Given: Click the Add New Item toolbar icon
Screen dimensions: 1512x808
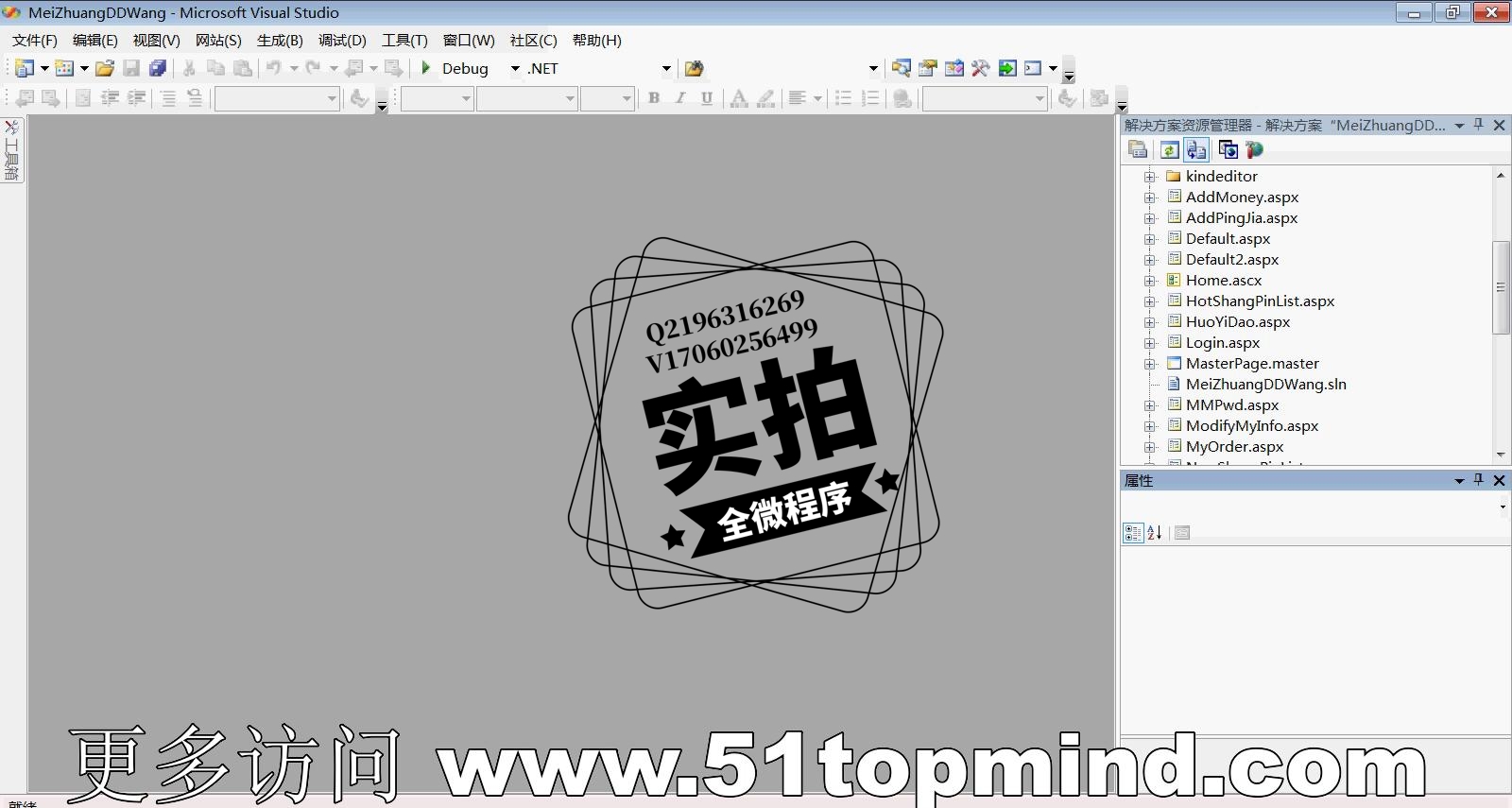Looking at the screenshot, I should (64, 68).
